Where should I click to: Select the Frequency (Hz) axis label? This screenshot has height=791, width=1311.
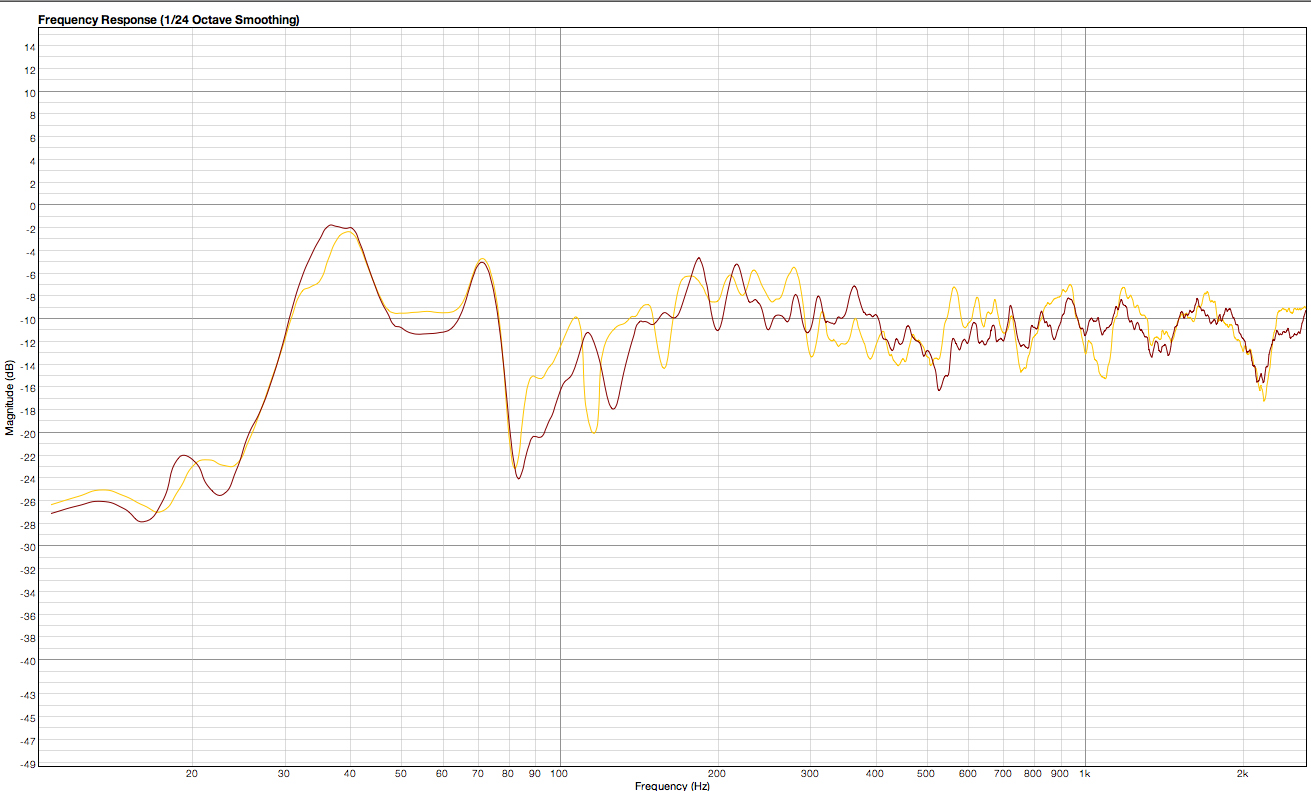(672, 786)
